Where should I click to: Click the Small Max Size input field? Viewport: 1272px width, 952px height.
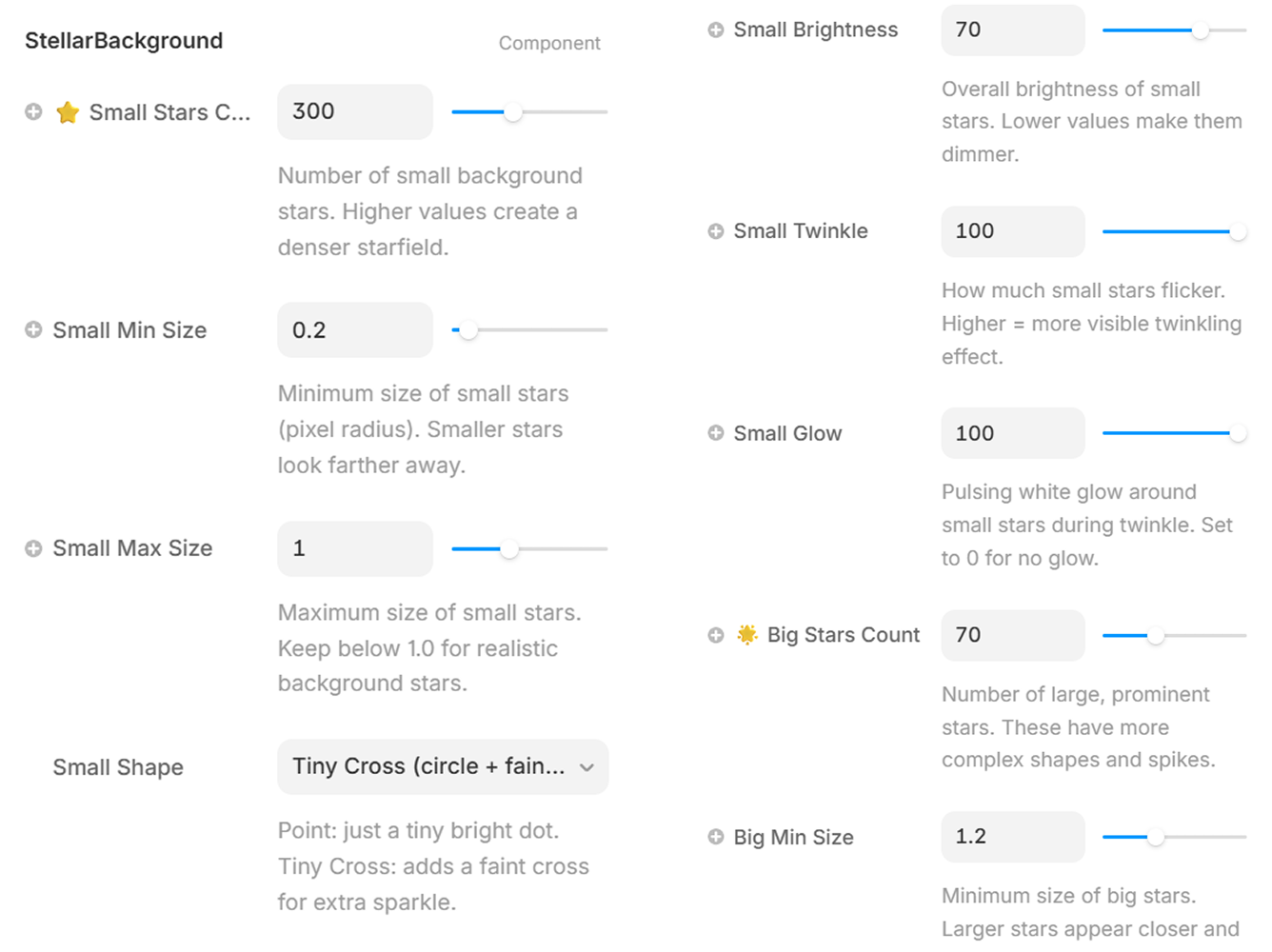(354, 548)
